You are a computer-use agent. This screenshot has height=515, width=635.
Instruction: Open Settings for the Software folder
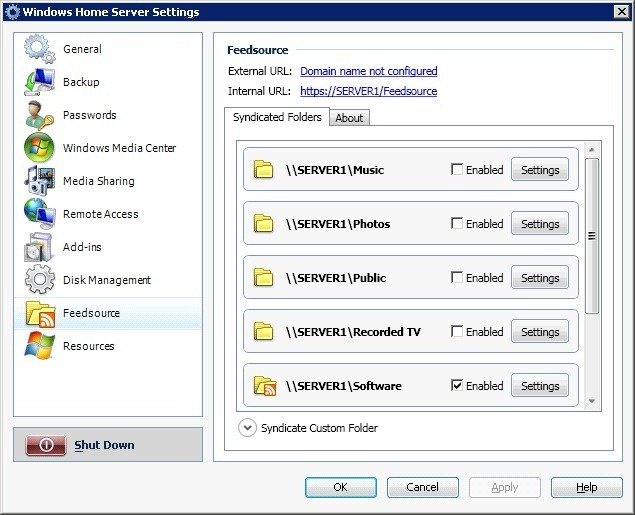540,386
